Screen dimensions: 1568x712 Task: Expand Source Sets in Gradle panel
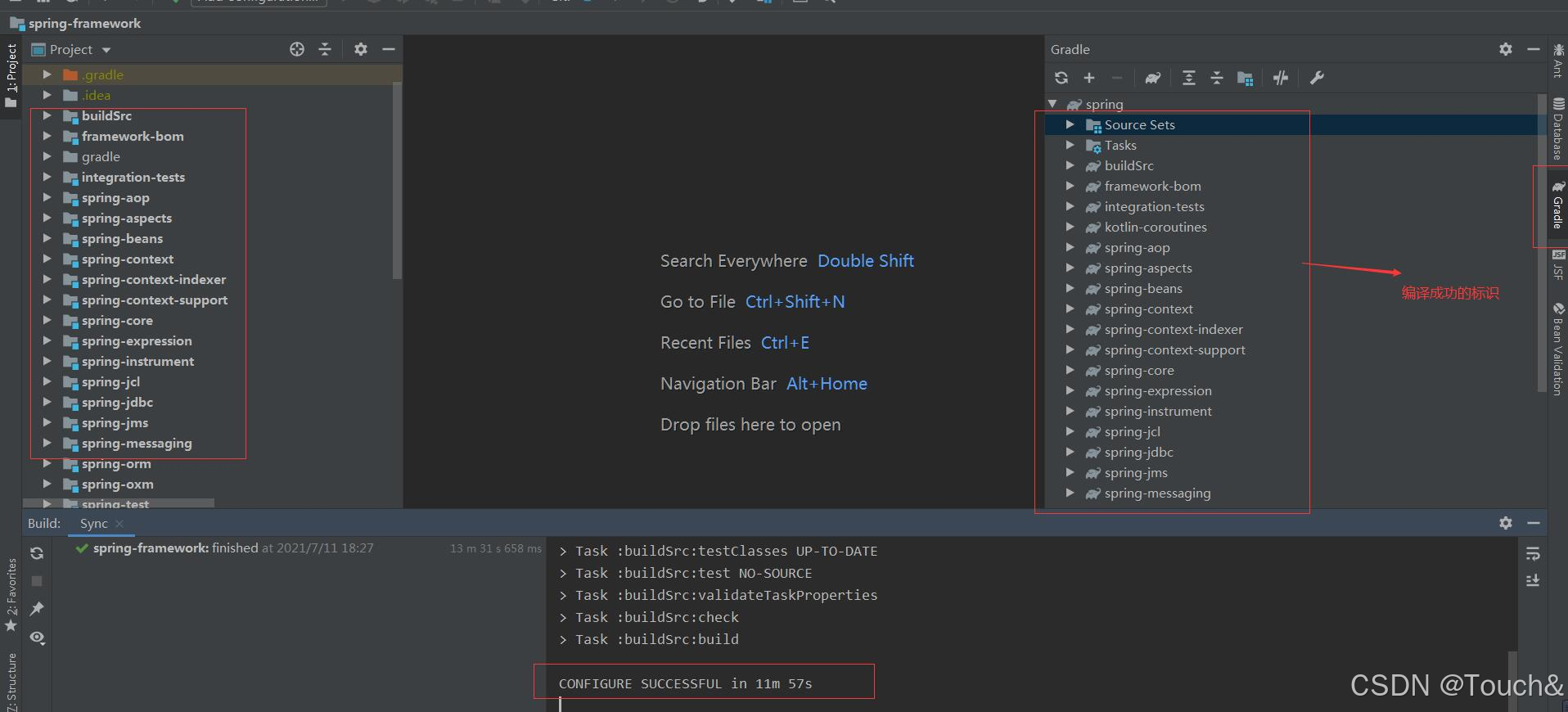point(1070,124)
